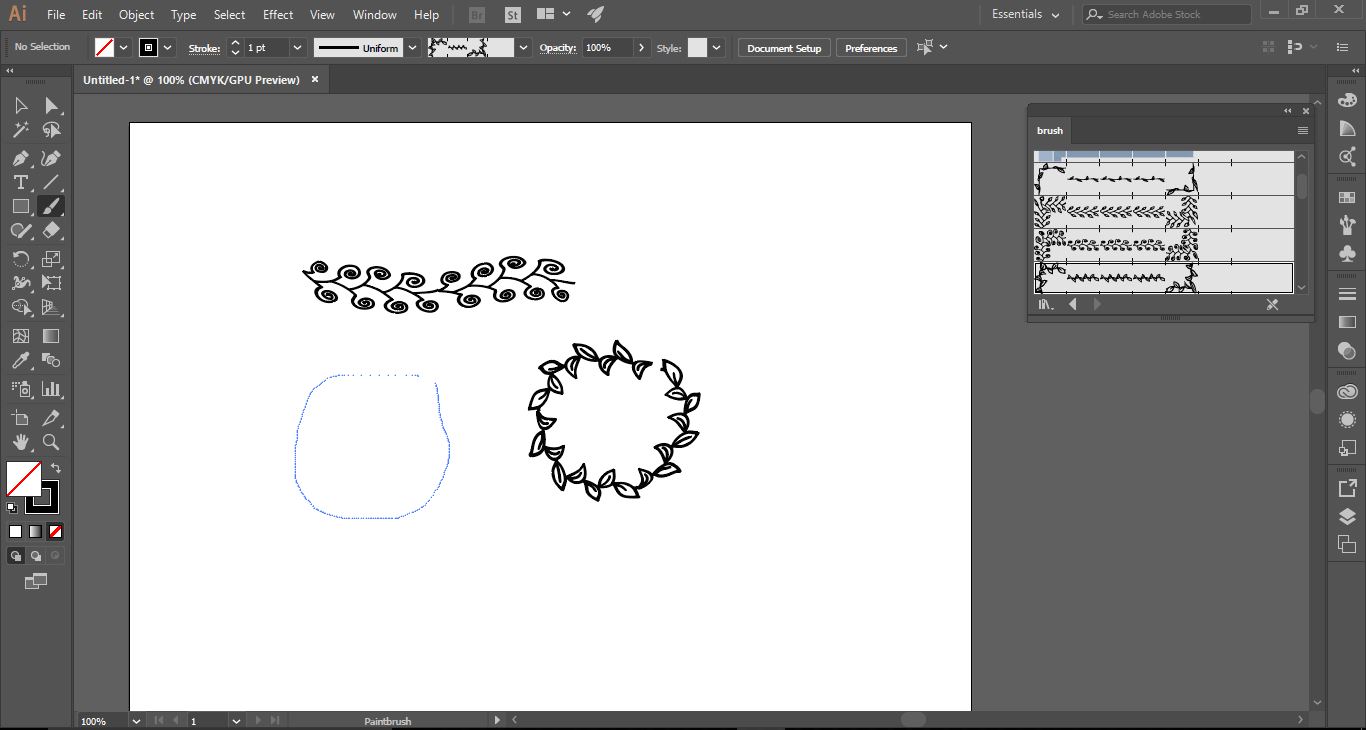Select the Magic Wand tool
This screenshot has height=730, width=1366.
[x=20, y=130]
